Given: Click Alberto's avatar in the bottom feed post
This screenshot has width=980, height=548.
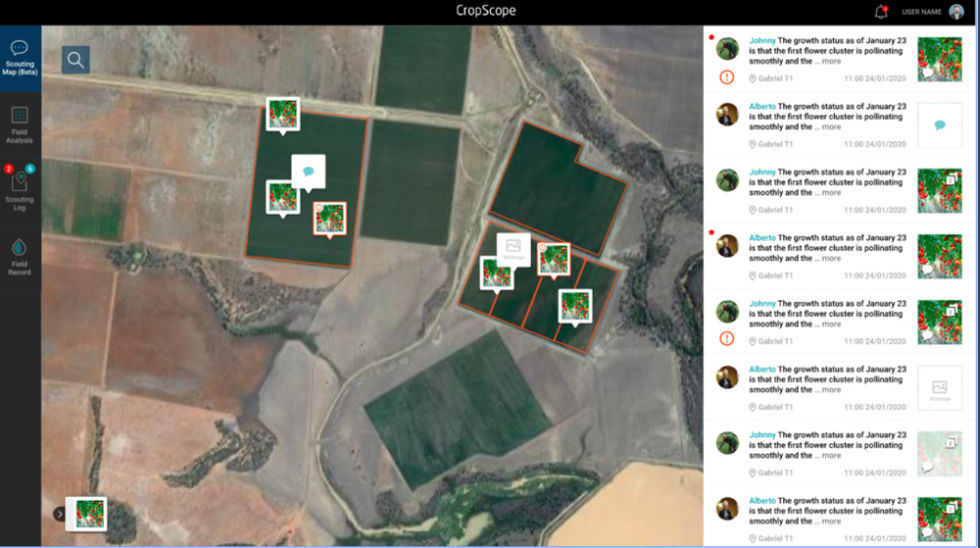Looking at the screenshot, I should [x=727, y=509].
